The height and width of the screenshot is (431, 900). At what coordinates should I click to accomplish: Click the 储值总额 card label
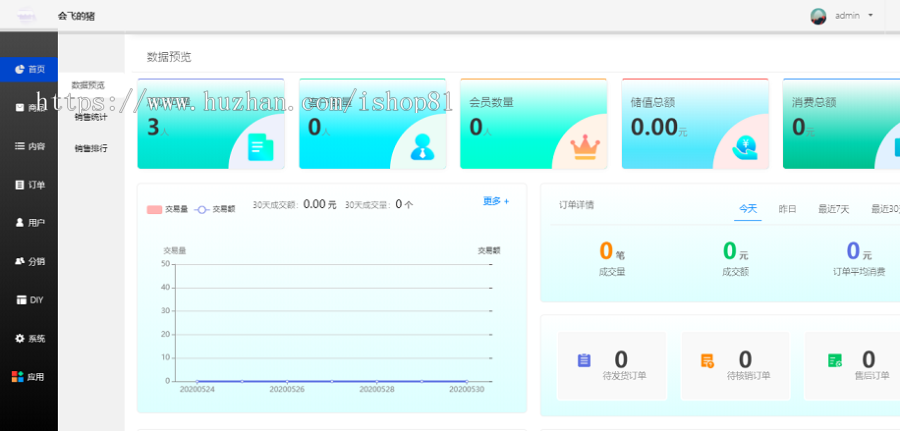tap(653, 102)
